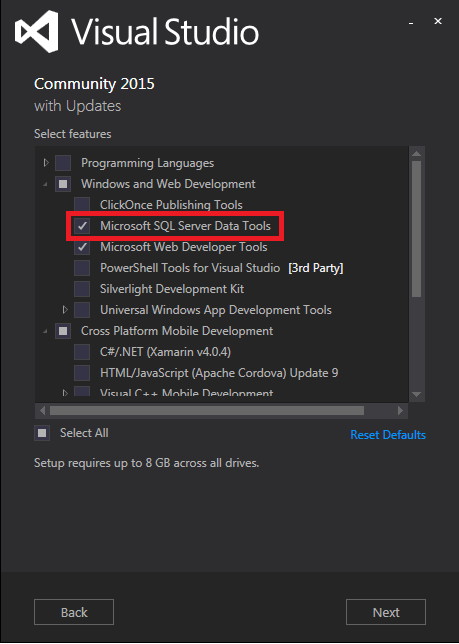Screen dimensions: 459x644
Task: Click the Reset Defaults link
Action: (x=388, y=435)
